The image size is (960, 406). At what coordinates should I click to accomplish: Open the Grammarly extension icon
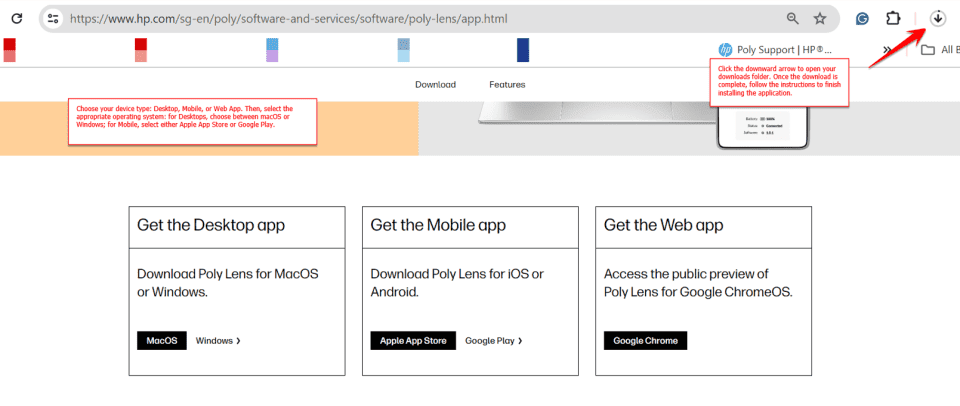pyautogui.click(x=862, y=19)
